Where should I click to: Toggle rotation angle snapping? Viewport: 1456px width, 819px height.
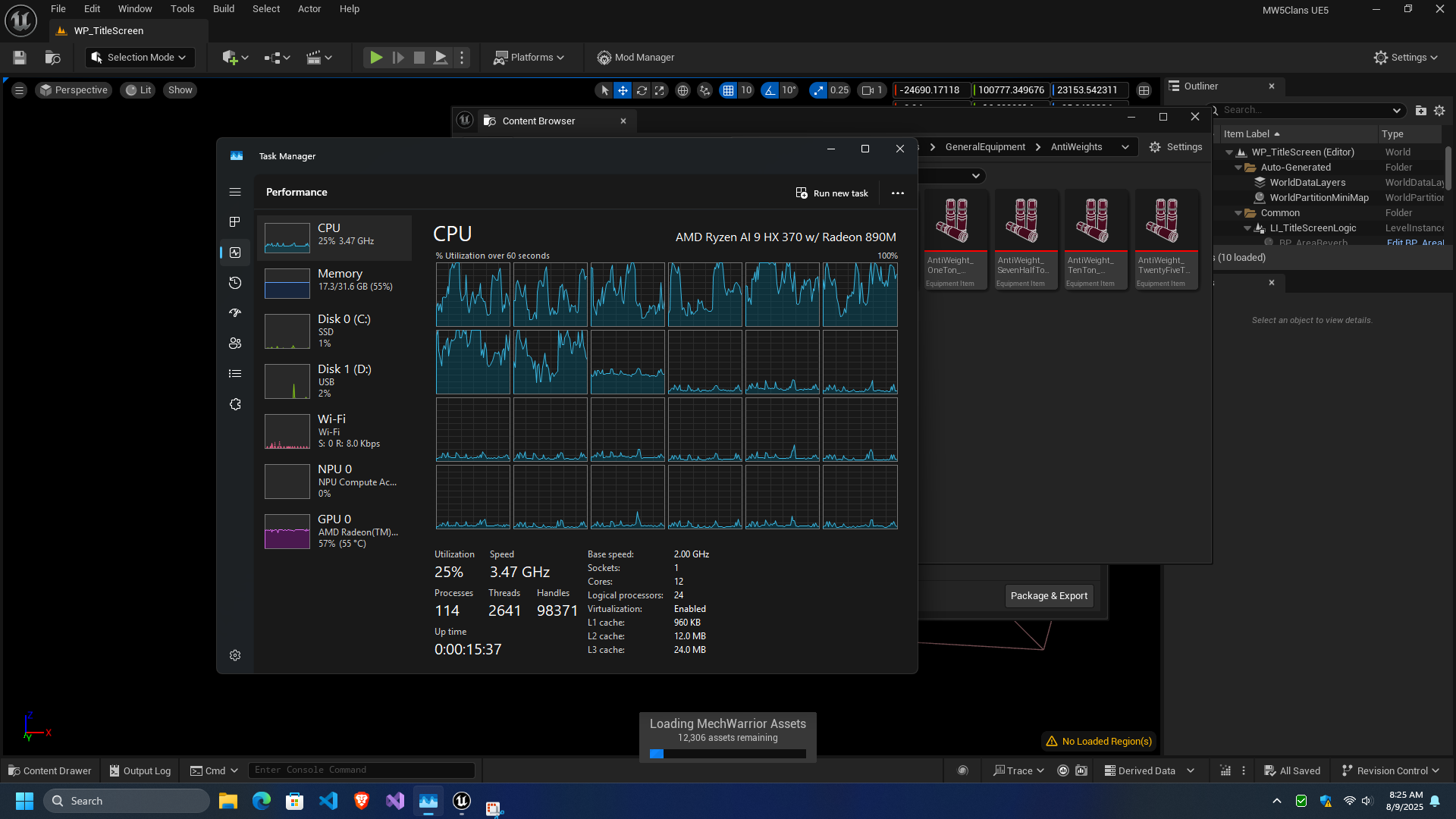pyautogui.click(x=770, y=90)
